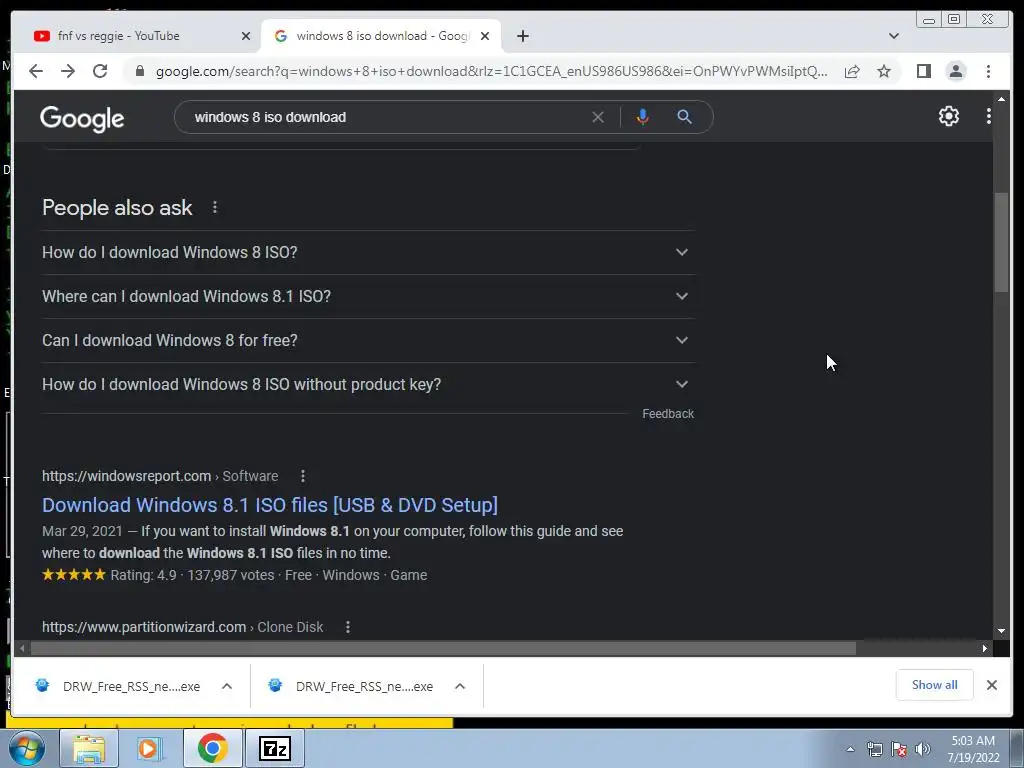Open options arrow for second DRW download
The height and width of the screenshot is (768, 1024).
point(460,686)
